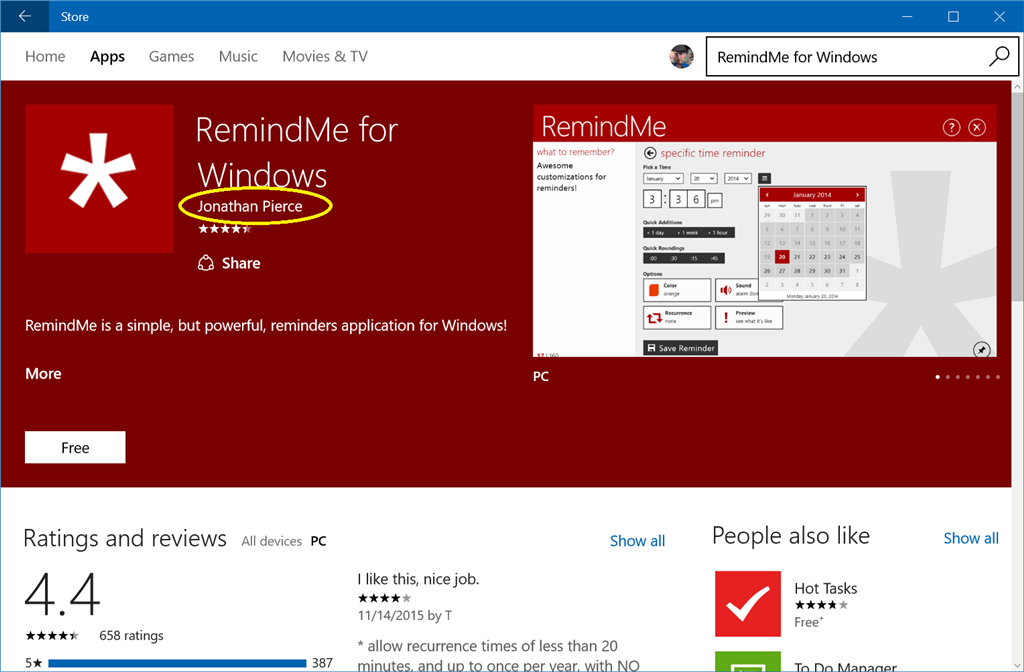
Task: Click the Share text link
Action: (241, 263)
